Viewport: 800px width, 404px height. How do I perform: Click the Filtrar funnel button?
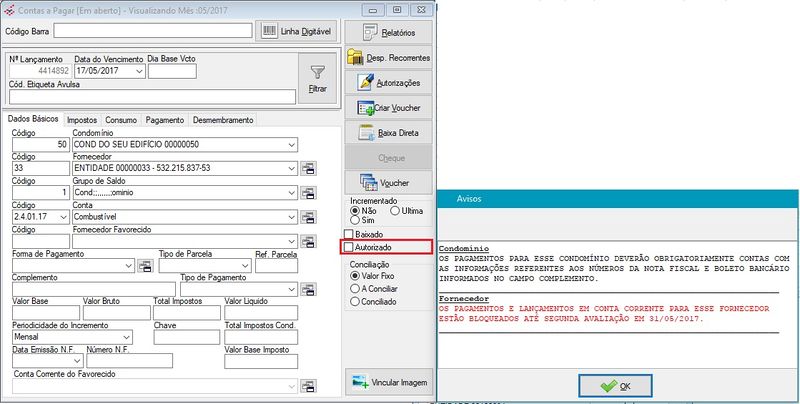click(x=317, y=78)
